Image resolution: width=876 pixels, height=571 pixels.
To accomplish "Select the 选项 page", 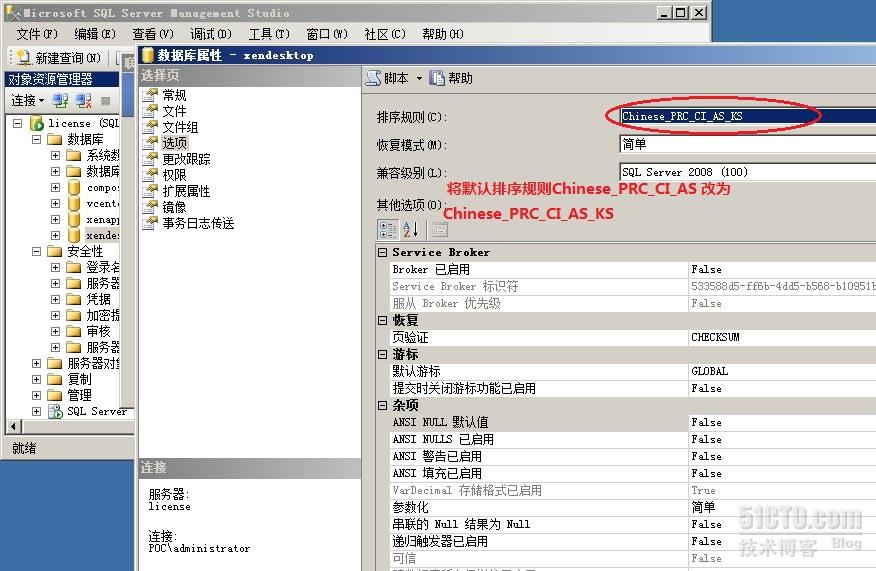I will [174, 143].
